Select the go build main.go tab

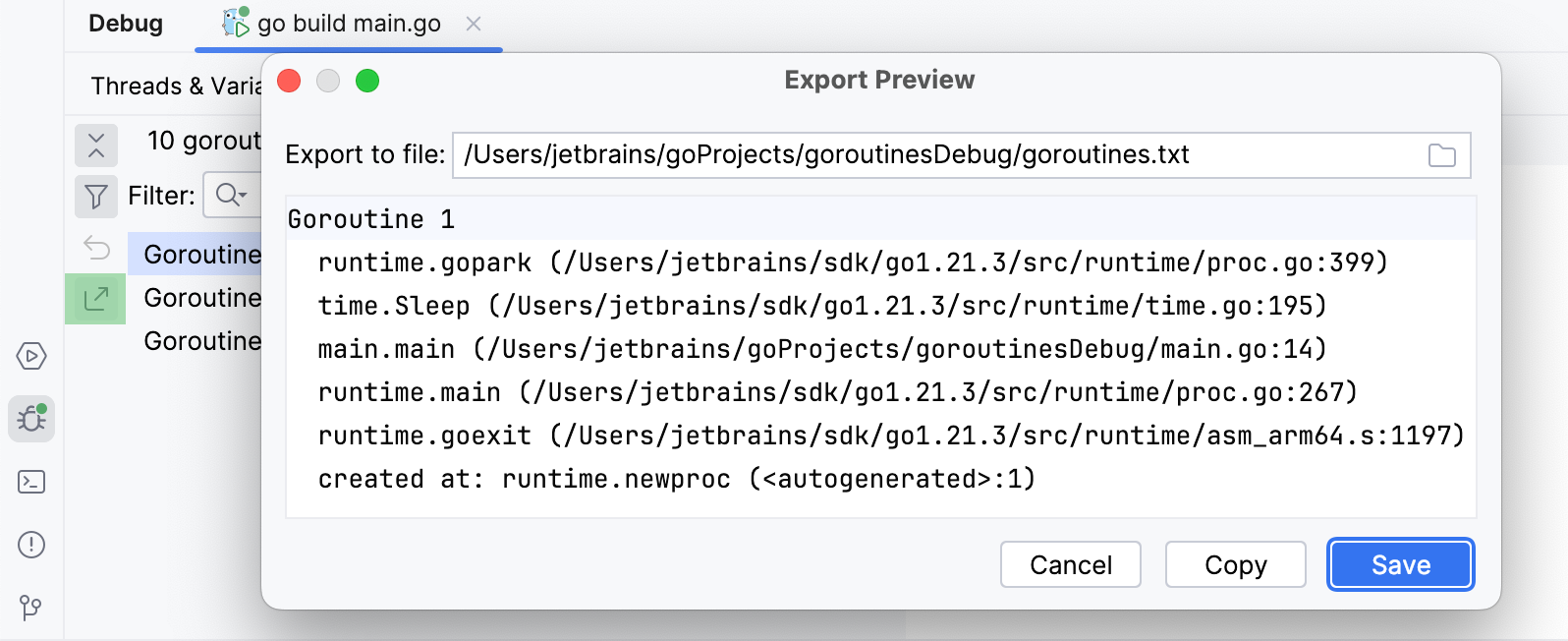[x=348, y=24]
